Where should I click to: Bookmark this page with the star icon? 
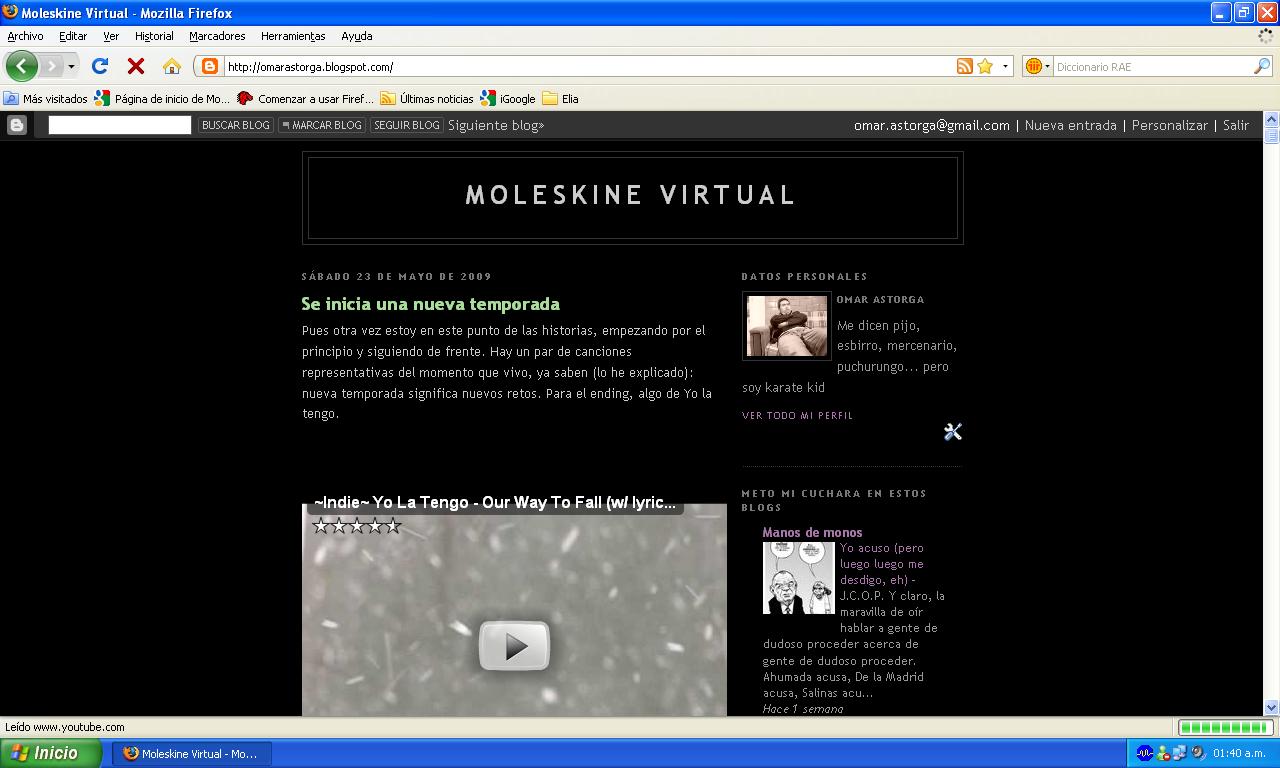[985, 66]
